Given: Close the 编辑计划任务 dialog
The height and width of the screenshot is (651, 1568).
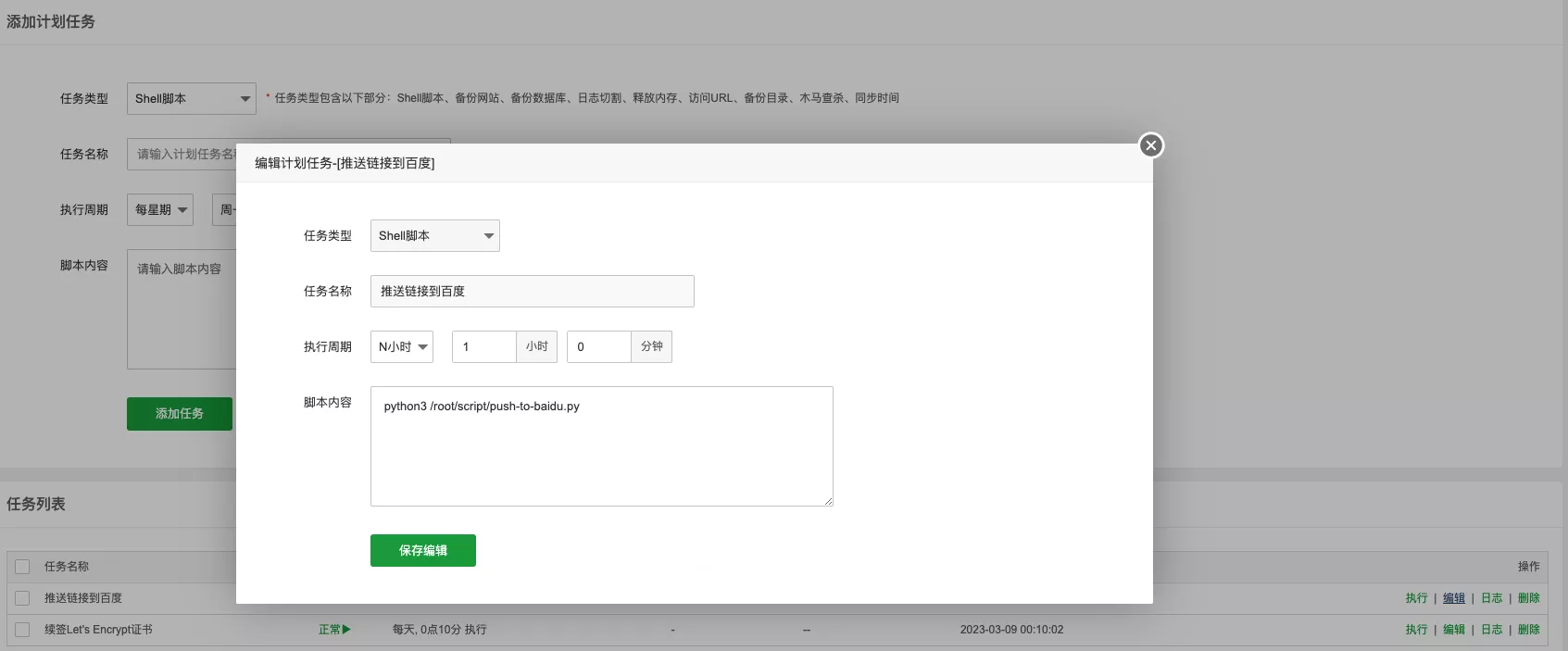Looking at the screenshot, I should pos(1150,145).
